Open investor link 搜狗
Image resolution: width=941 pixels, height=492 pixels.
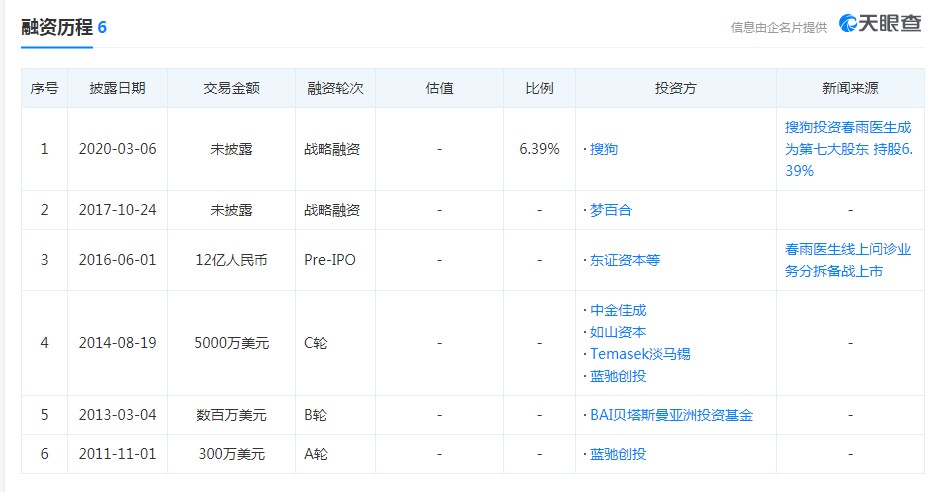coord(603,149)
